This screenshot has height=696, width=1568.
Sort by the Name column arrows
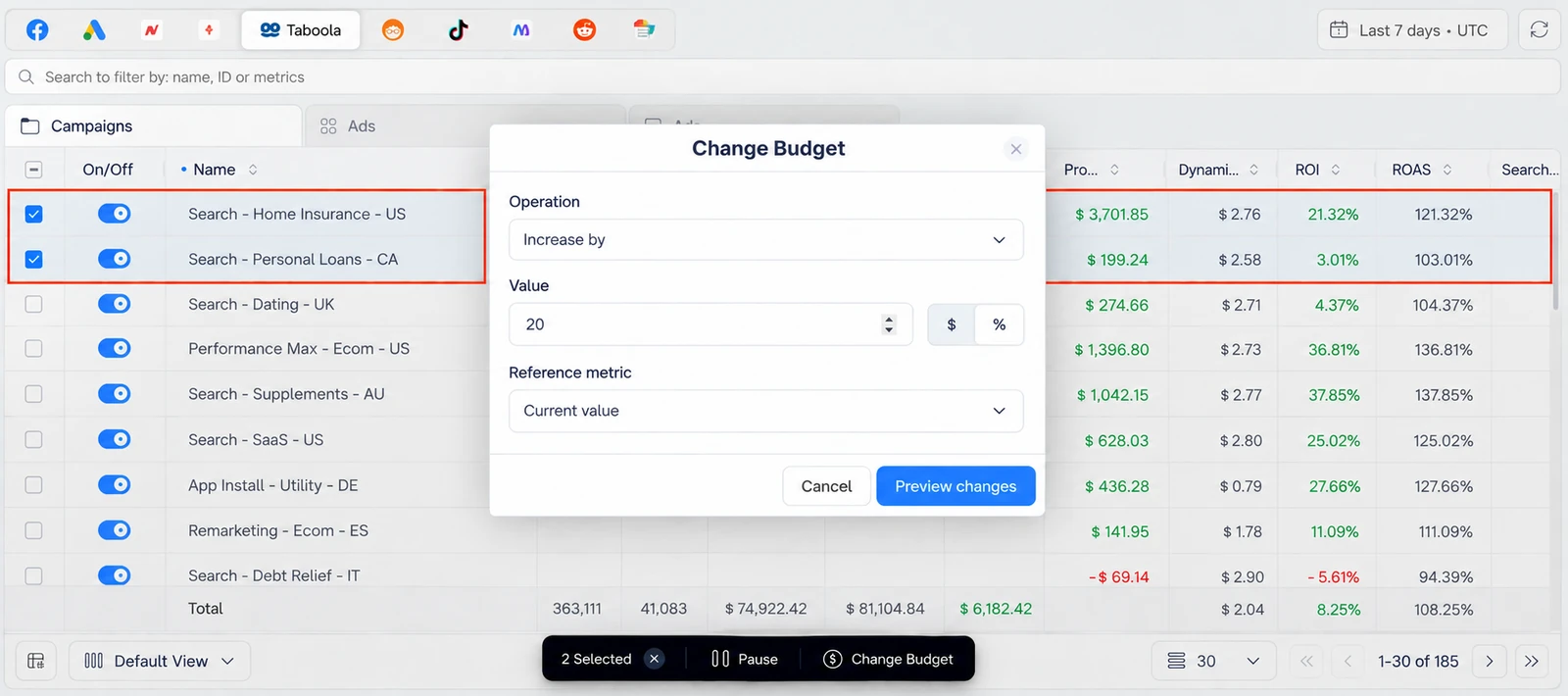(253, 170)
